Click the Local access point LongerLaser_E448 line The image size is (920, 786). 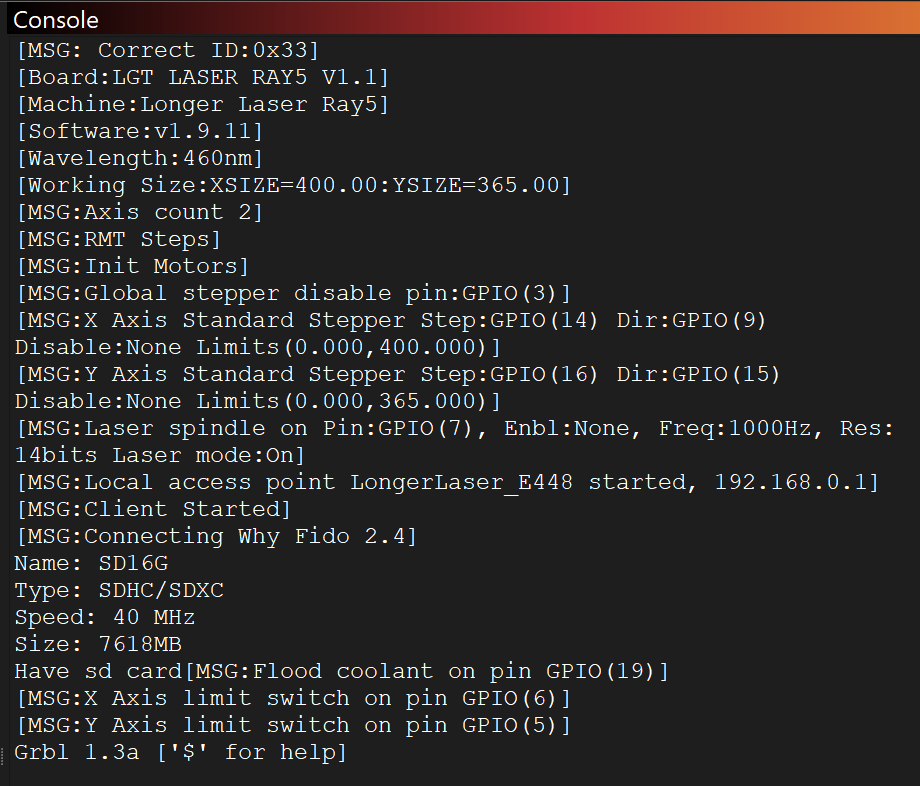click(447, 482)
